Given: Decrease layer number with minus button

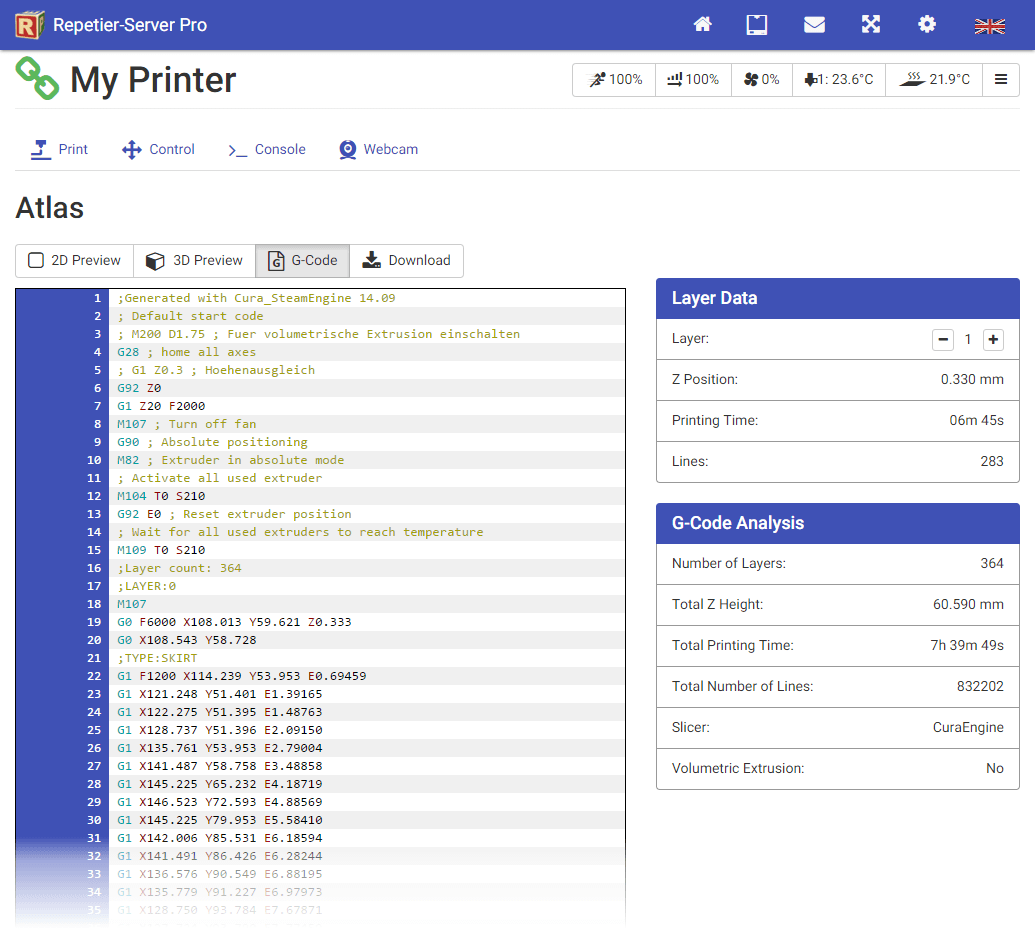Looking at the screenshot, I should pos(942,340).
